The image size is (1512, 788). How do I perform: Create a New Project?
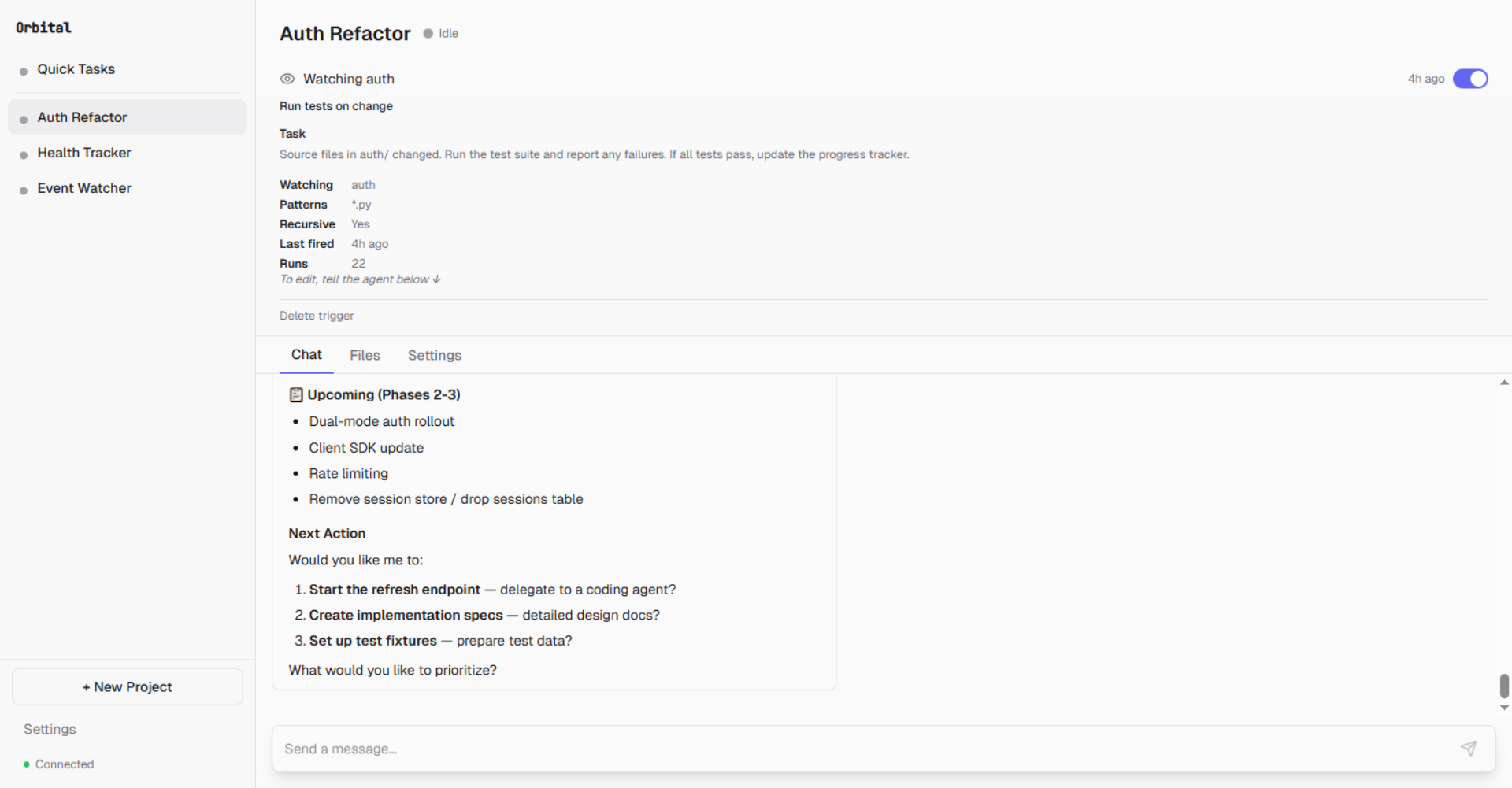pyautogui.click(x=127, y=686)
